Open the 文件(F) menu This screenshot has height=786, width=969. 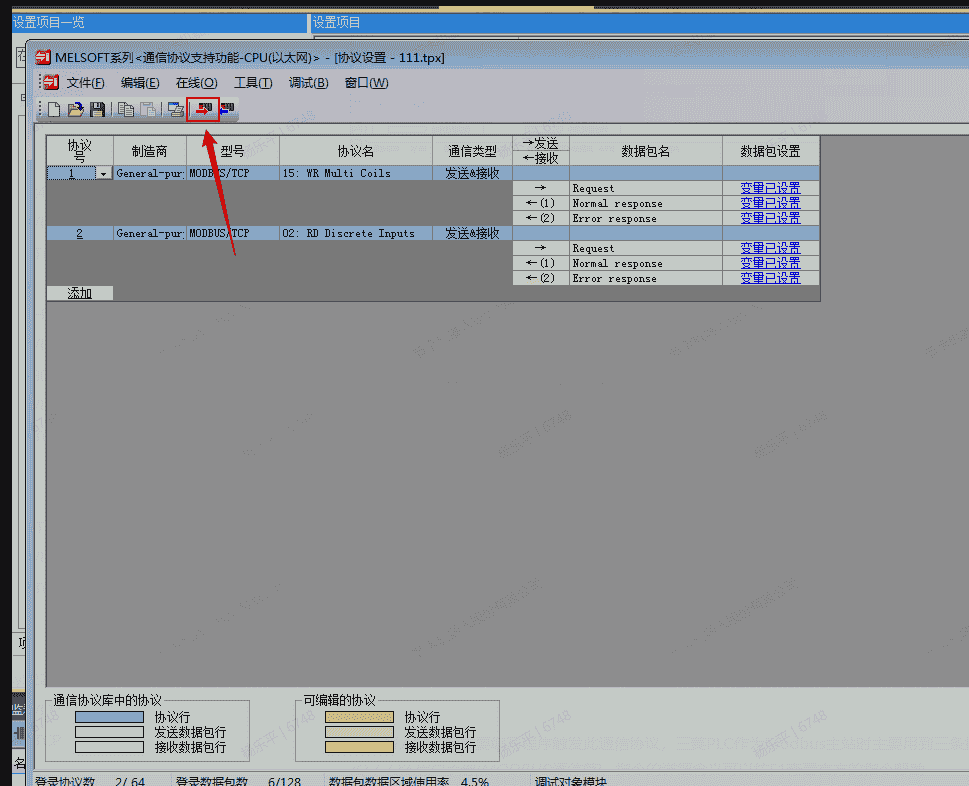pyautogui.click(x=86, y=83)
